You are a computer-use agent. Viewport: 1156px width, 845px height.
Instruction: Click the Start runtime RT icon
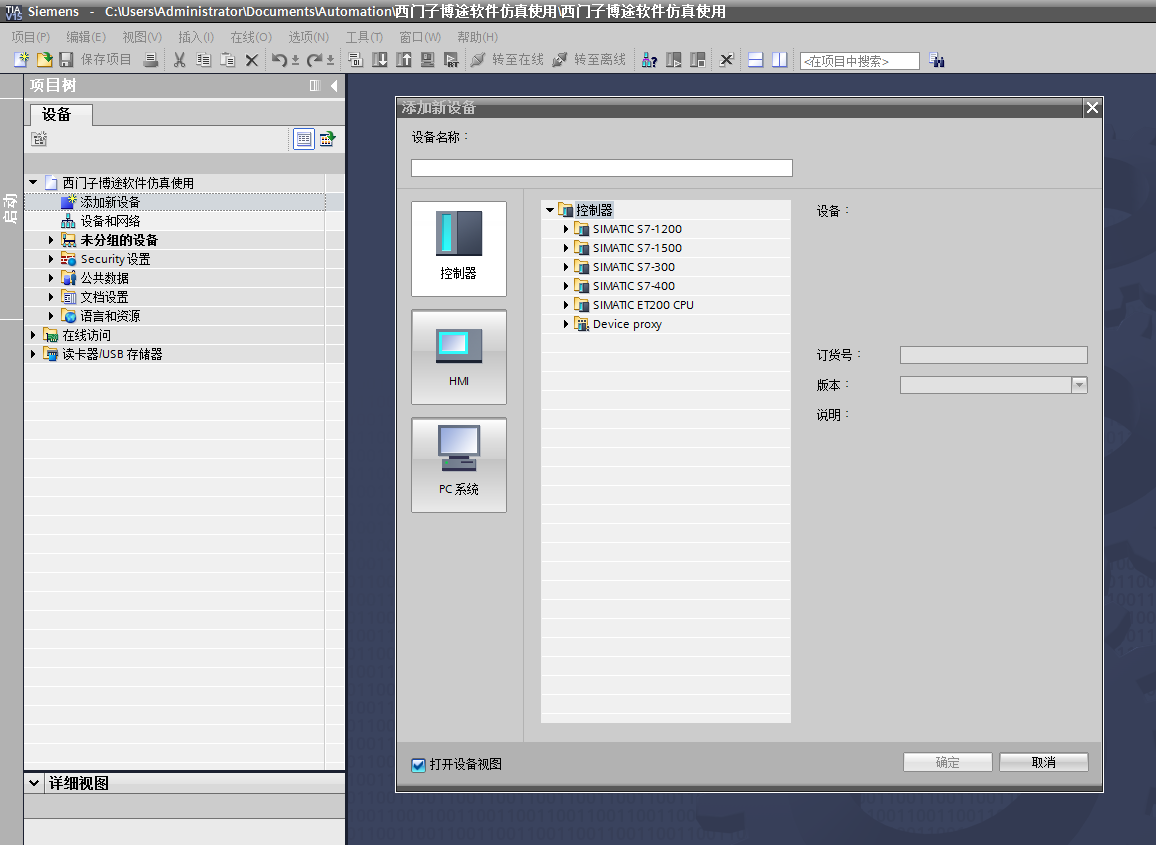pos(451,60)
